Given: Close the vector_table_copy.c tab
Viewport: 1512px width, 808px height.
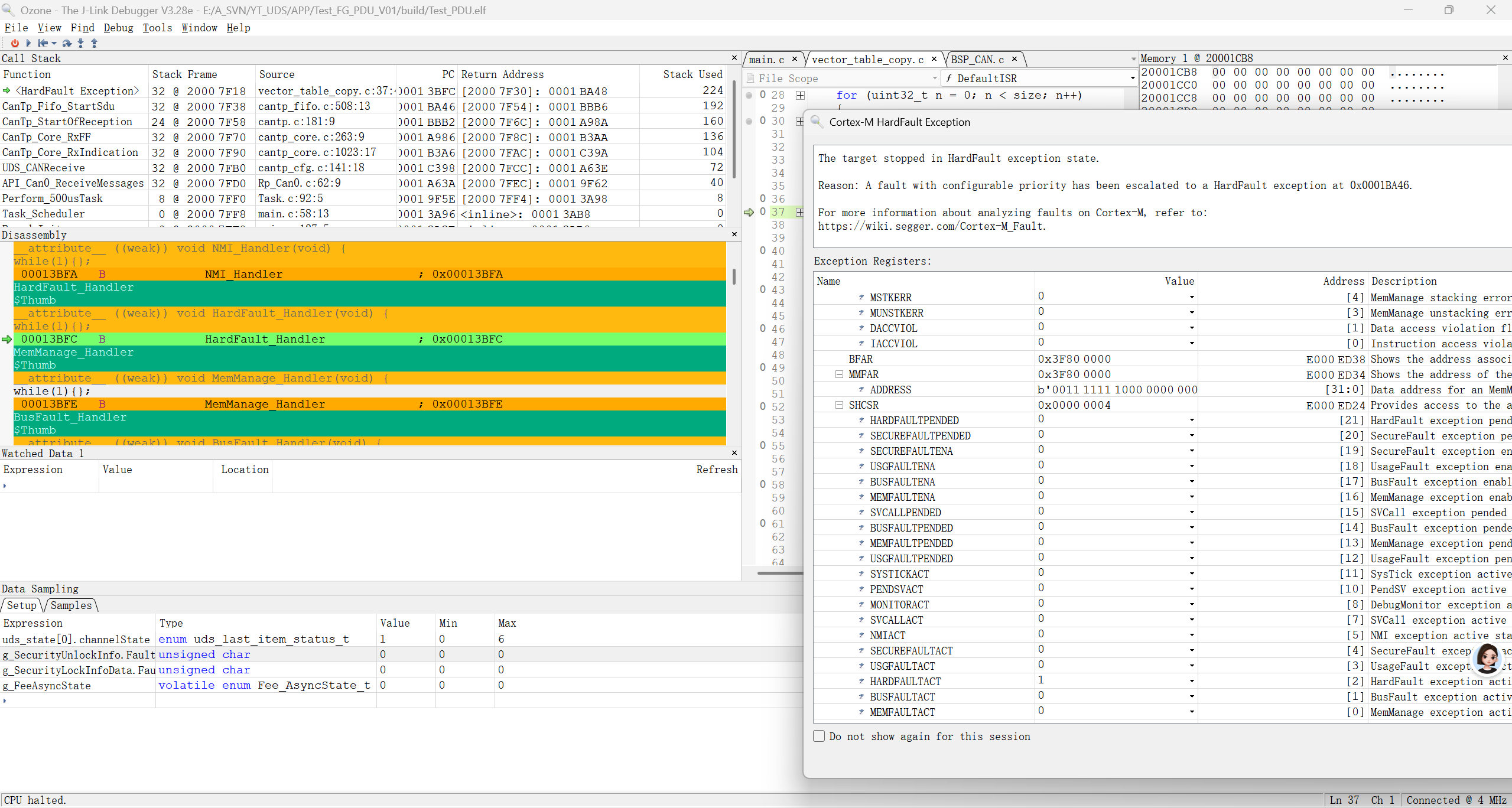Looking at the screenshot, I should (x=934, y=59).
